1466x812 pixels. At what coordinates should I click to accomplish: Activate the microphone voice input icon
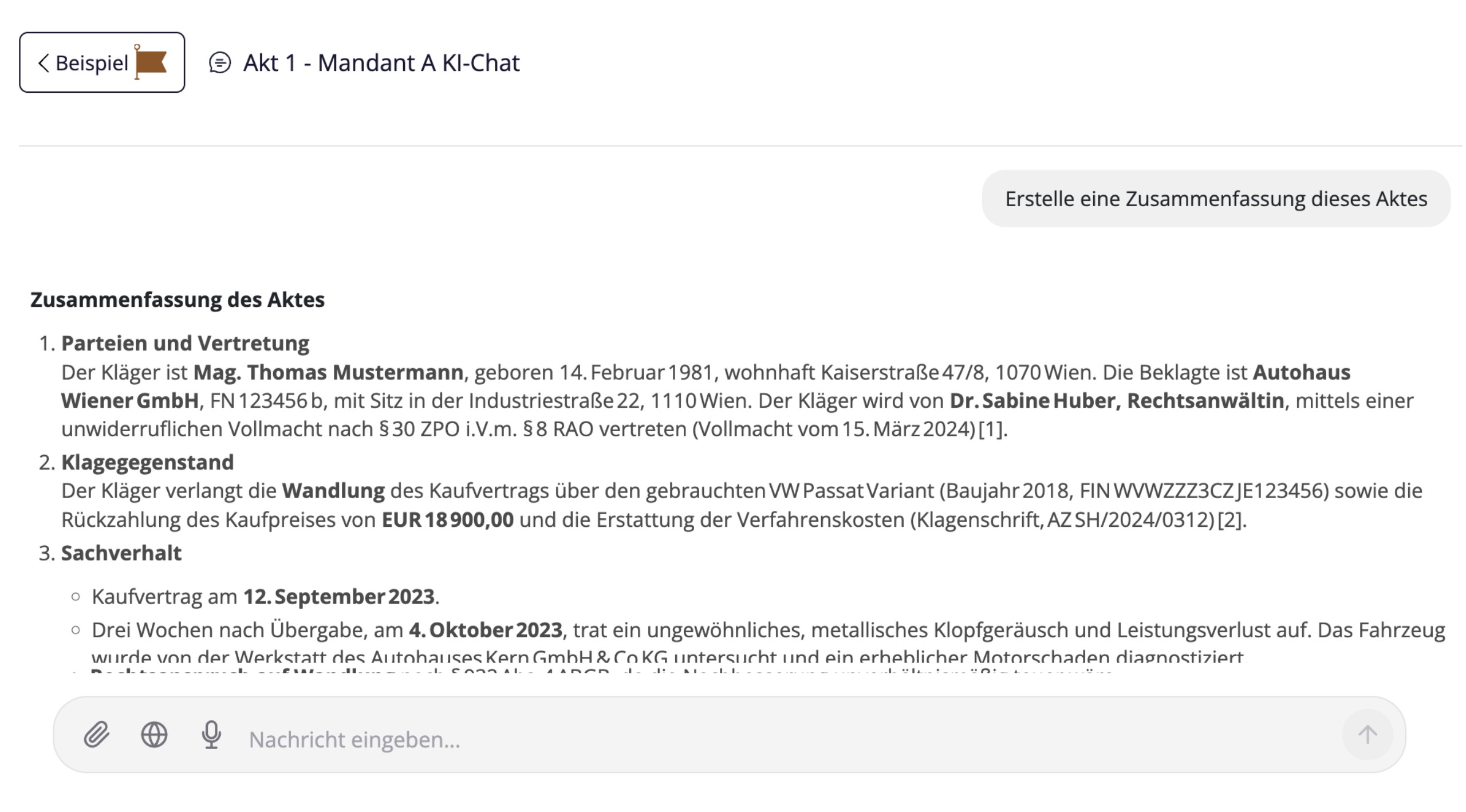[x=211, y=735]
